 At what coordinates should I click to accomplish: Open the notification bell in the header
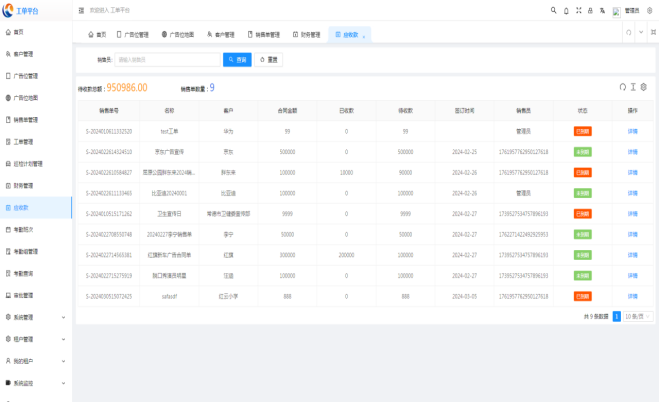(566, 10)
